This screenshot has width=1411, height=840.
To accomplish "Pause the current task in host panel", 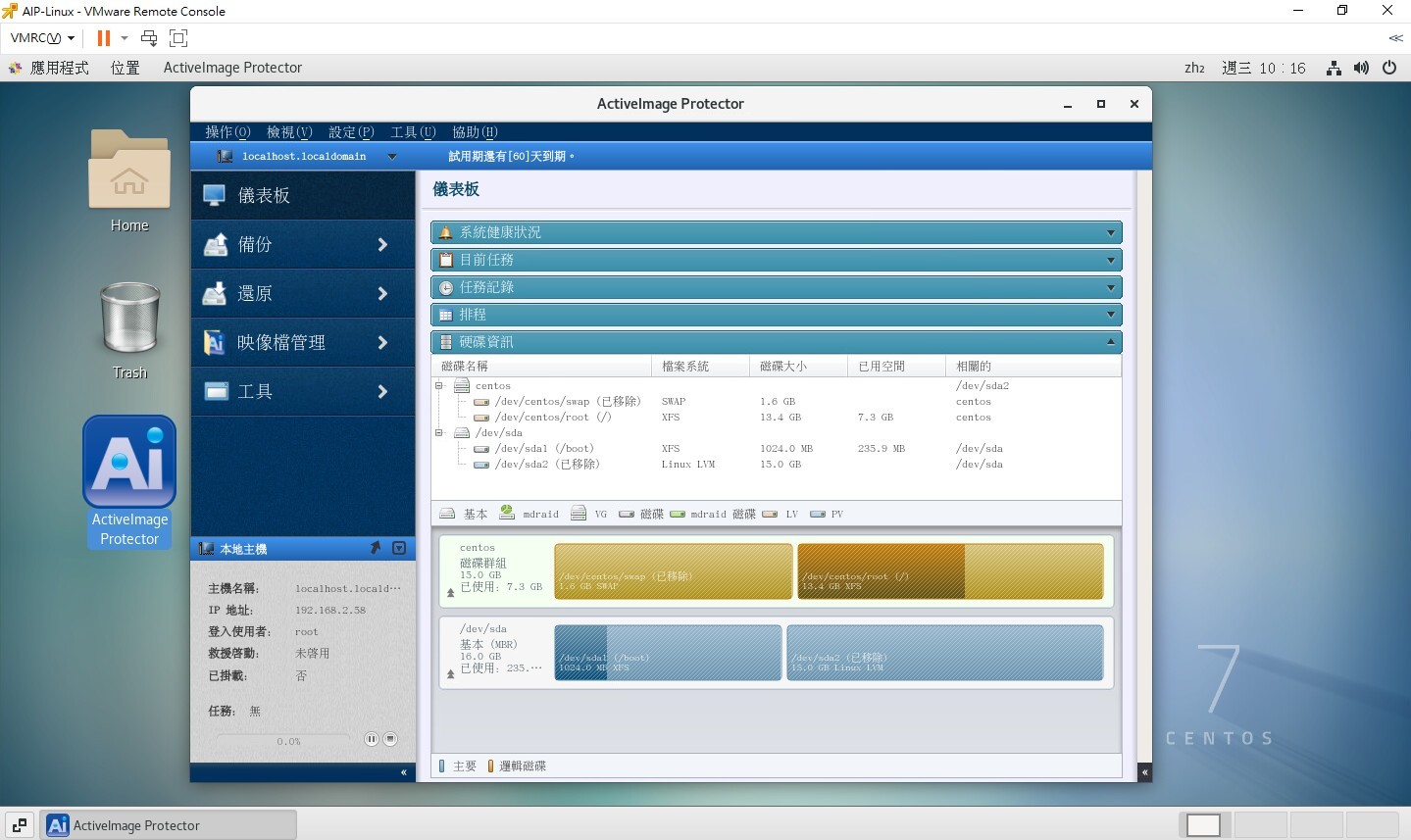I will tap(372, 739).
